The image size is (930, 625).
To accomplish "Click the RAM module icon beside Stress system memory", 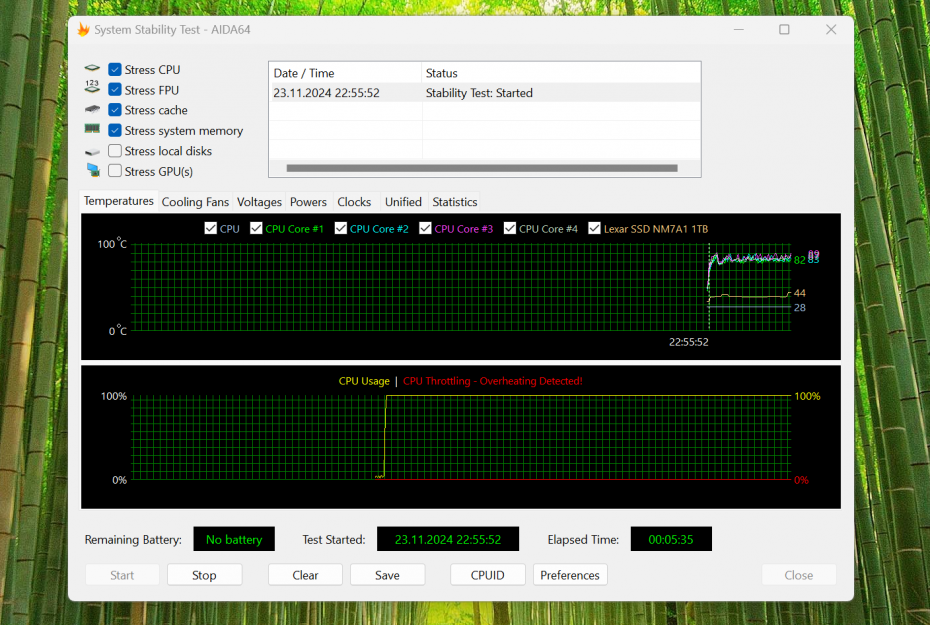I will [92, 130].
